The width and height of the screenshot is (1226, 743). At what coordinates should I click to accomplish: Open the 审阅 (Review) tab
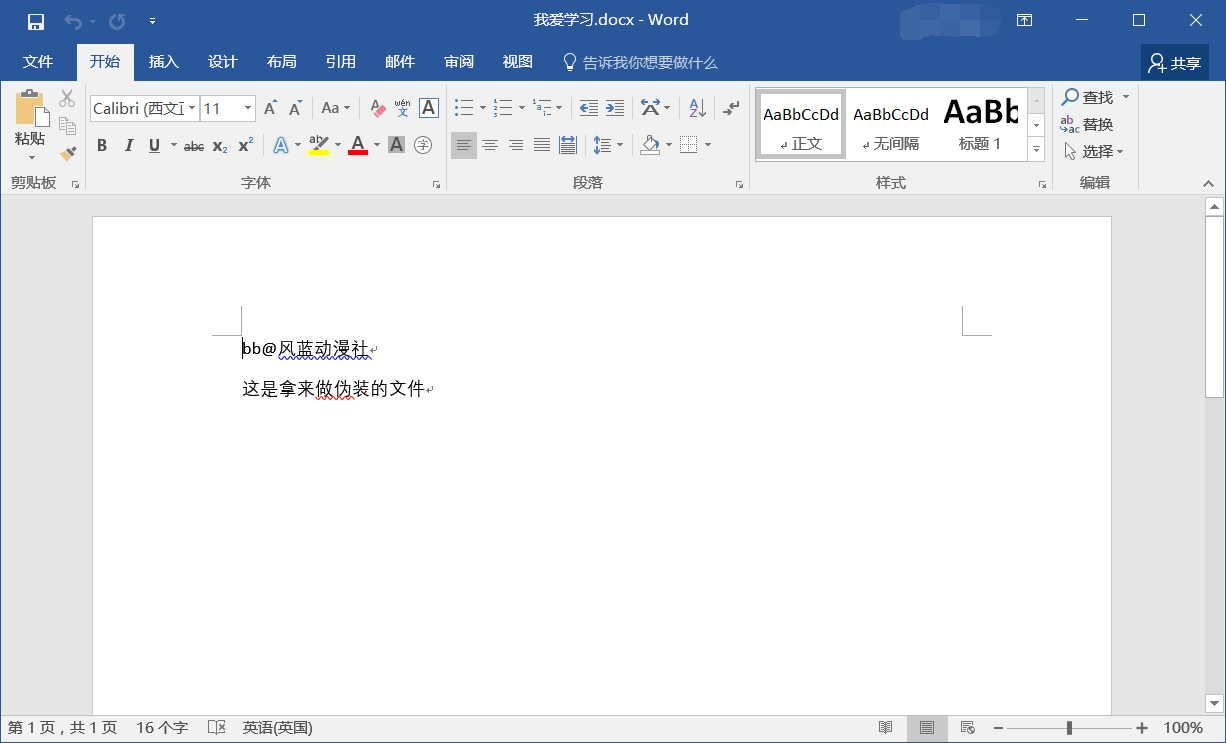pos(459,62)
